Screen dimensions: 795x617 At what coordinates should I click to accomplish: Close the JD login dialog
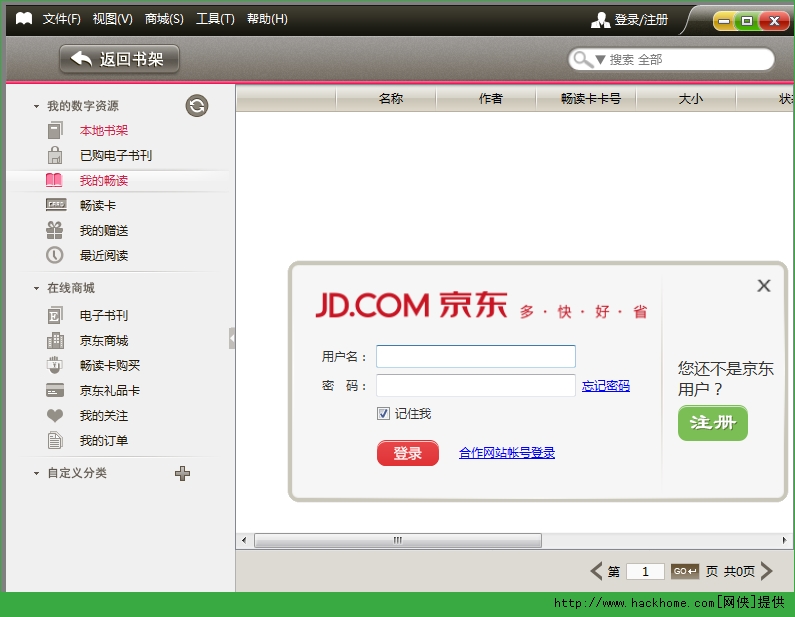click(x=764, y=286)
